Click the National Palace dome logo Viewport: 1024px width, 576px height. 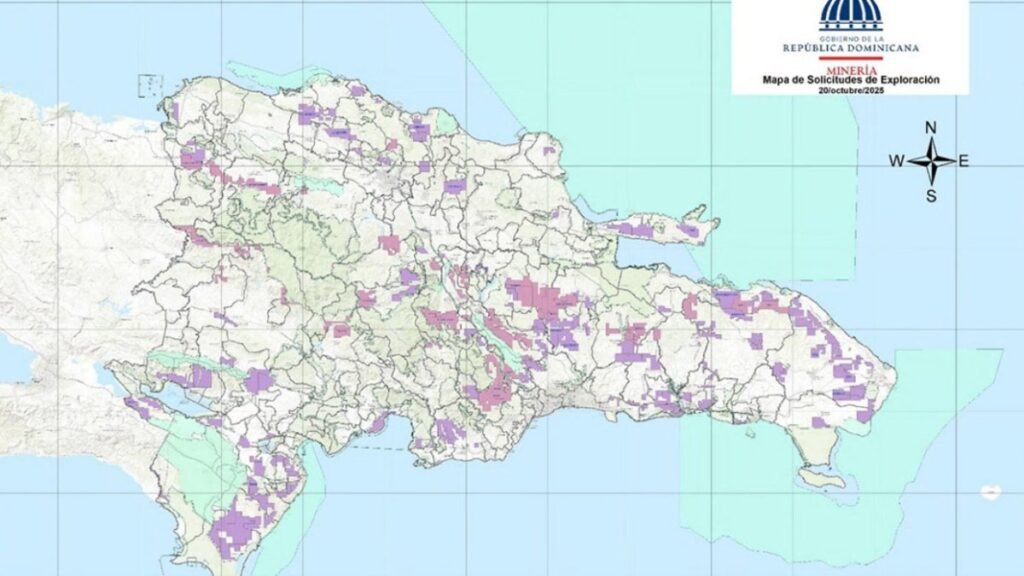click(852, 15)
